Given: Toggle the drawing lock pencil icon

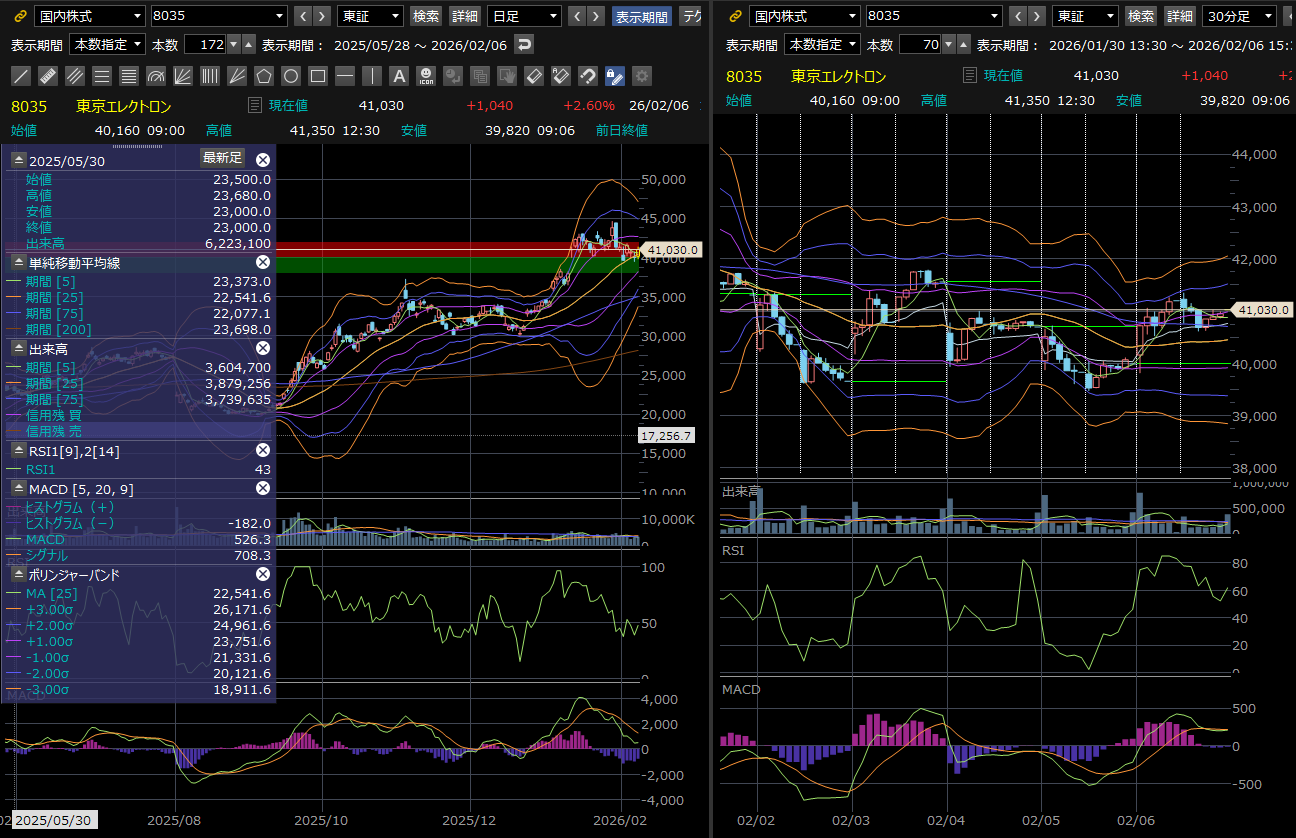Looking at the screenshot, I should [615, 76].
